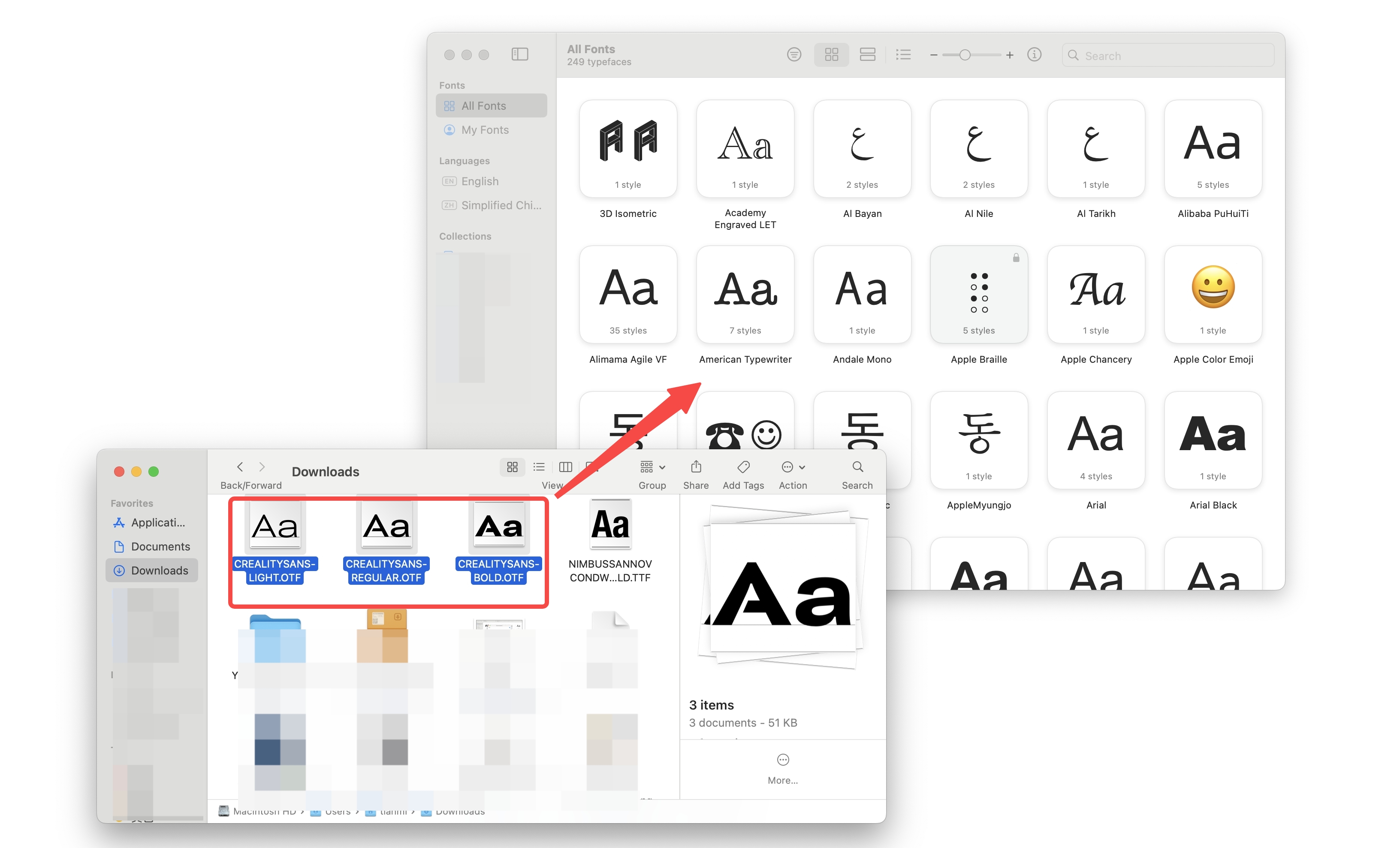Viewport: 1400px width, 848px height.
Task: Open the Finder Group dropdown
Action: point(652,467)
